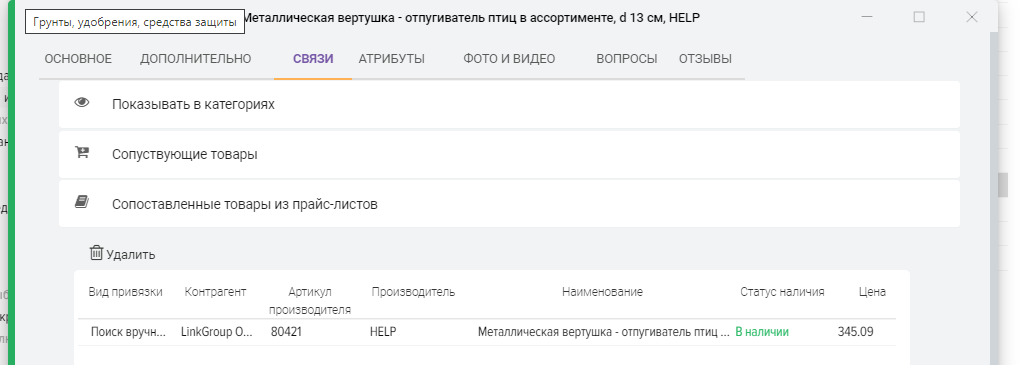Select the СВЯЗИ tab
This screenshot has width=1020, height=365.
313,59
